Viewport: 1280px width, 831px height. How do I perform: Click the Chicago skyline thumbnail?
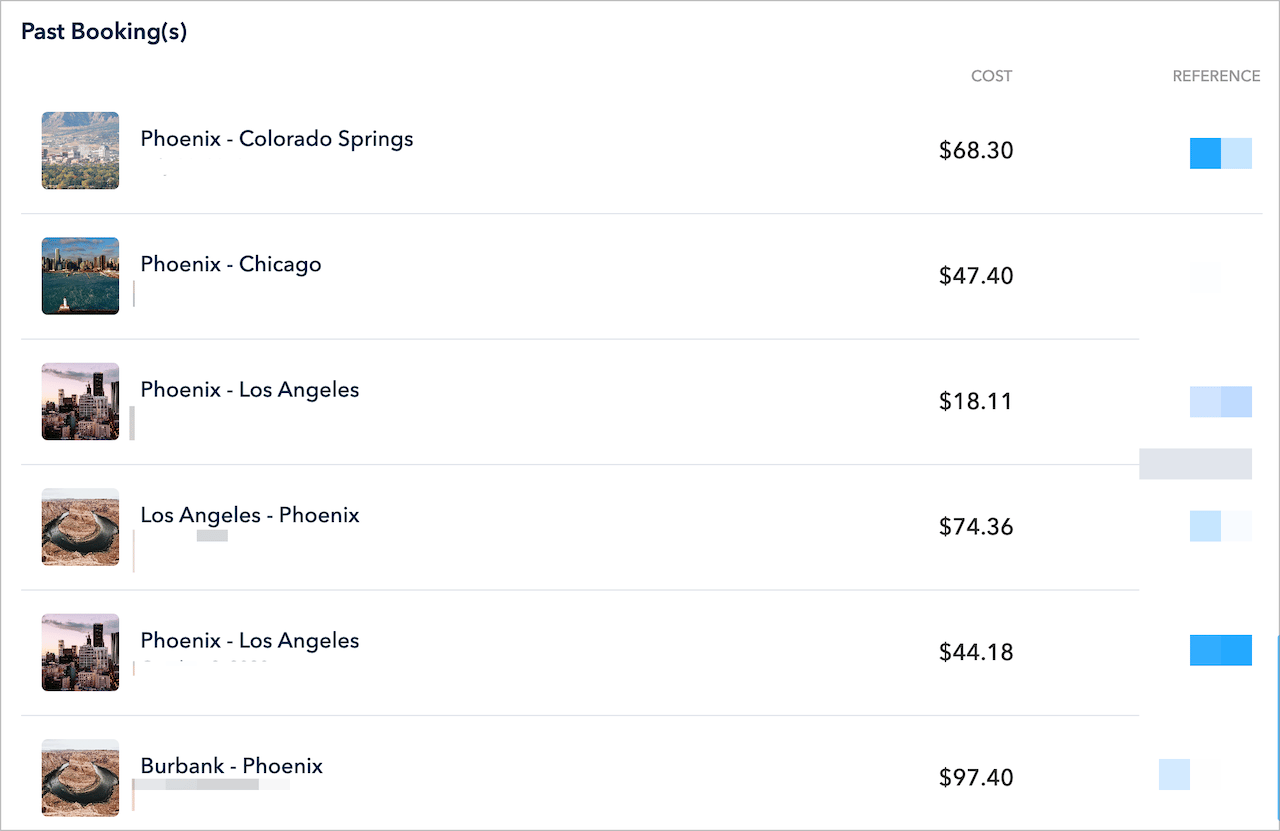pos(80,276)
